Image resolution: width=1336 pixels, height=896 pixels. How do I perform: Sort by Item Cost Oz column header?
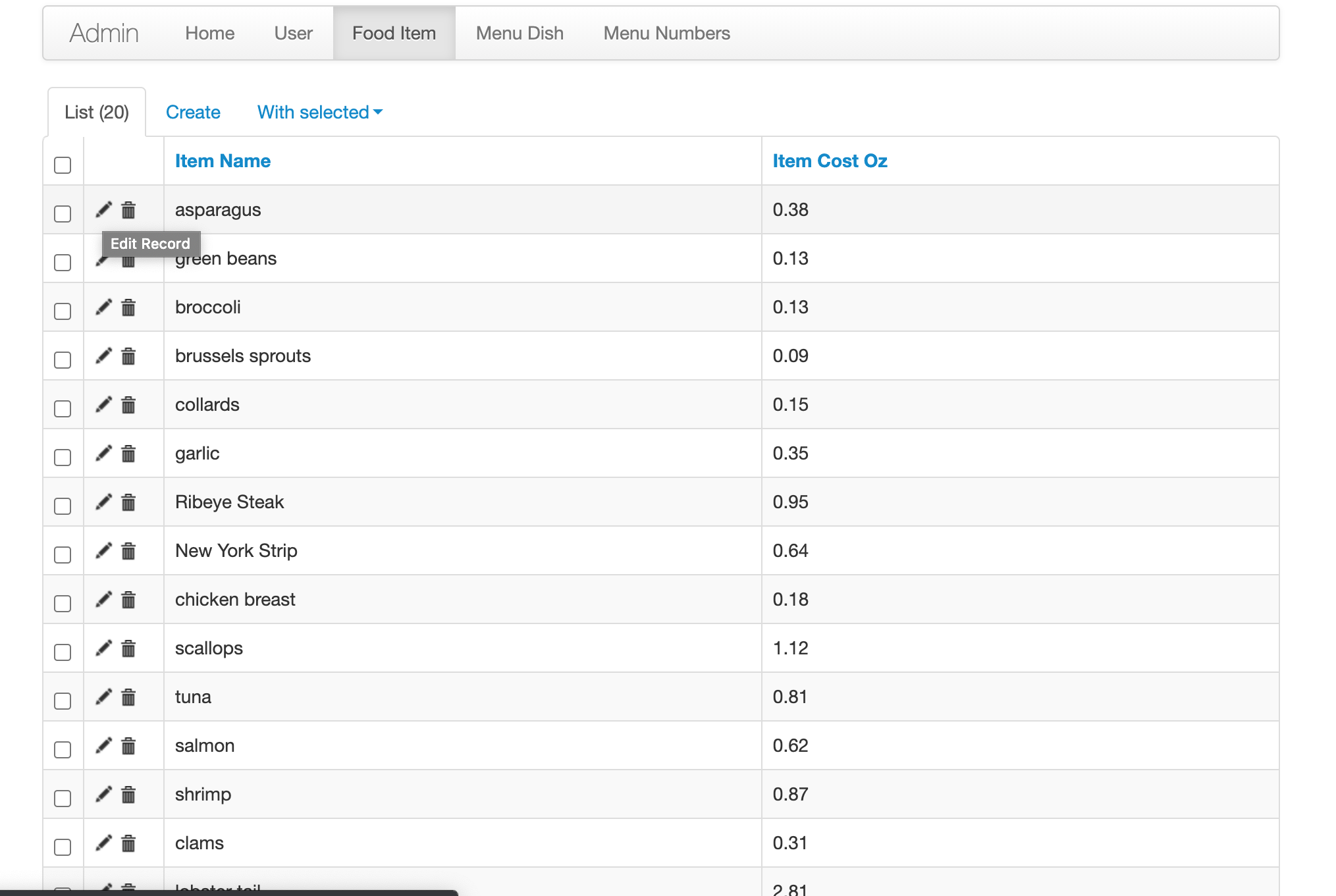[x=830, y=161]
